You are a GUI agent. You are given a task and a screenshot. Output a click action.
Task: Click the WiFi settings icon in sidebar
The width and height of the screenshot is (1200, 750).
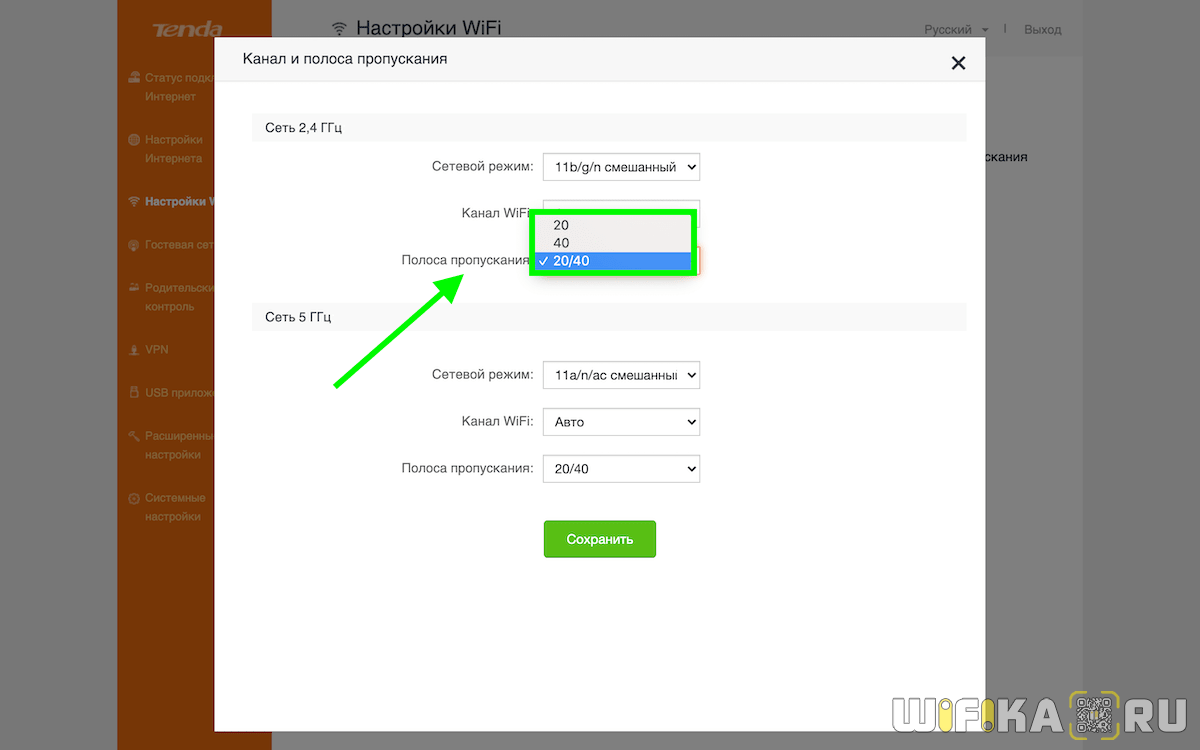tap(134, 202)
